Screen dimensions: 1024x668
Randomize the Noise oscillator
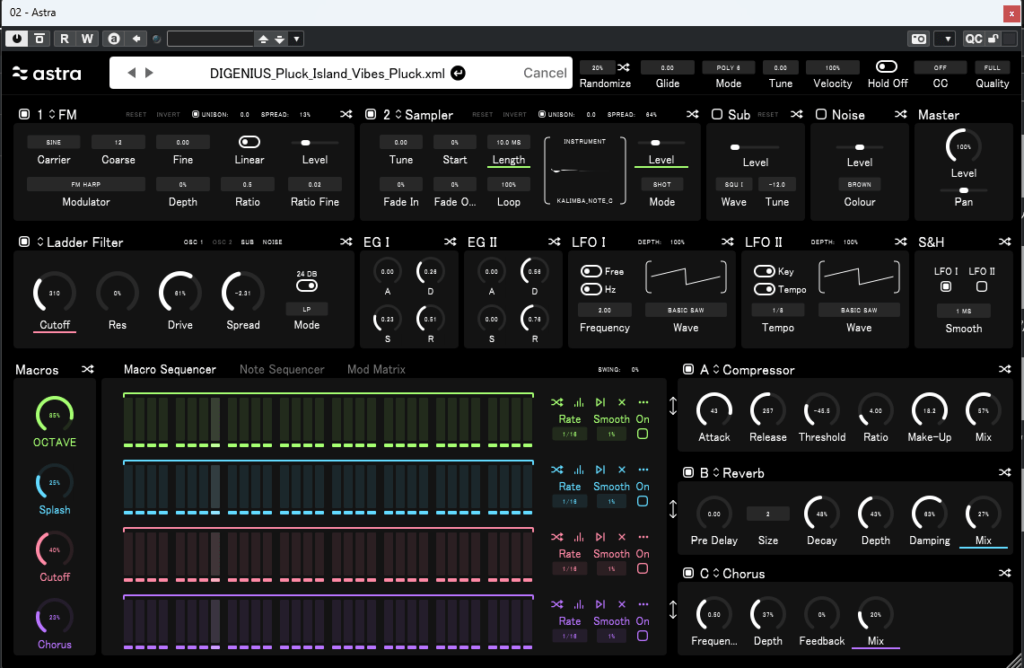click(901, 114)
